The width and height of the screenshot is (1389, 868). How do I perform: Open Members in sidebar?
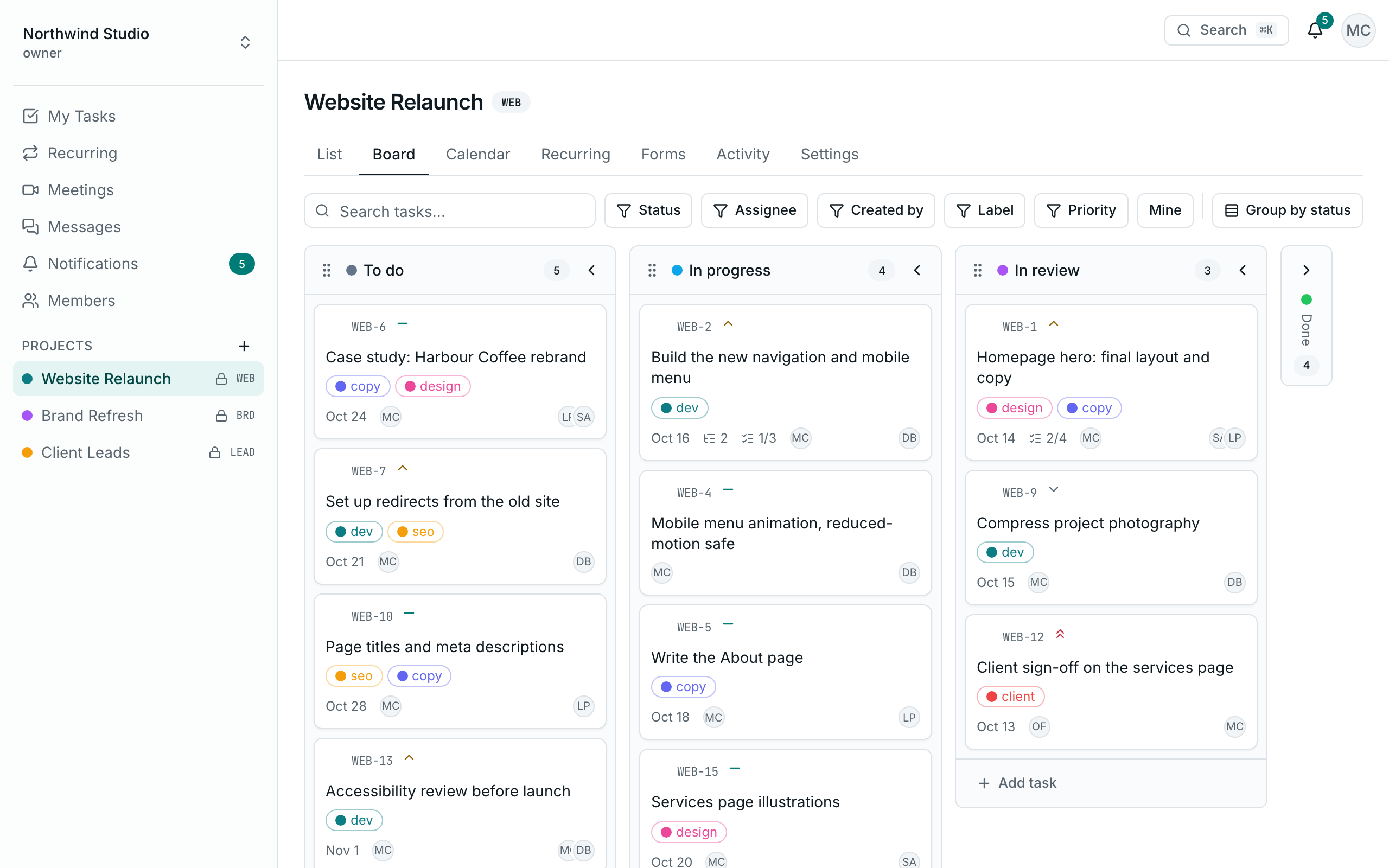pos(138,301)
